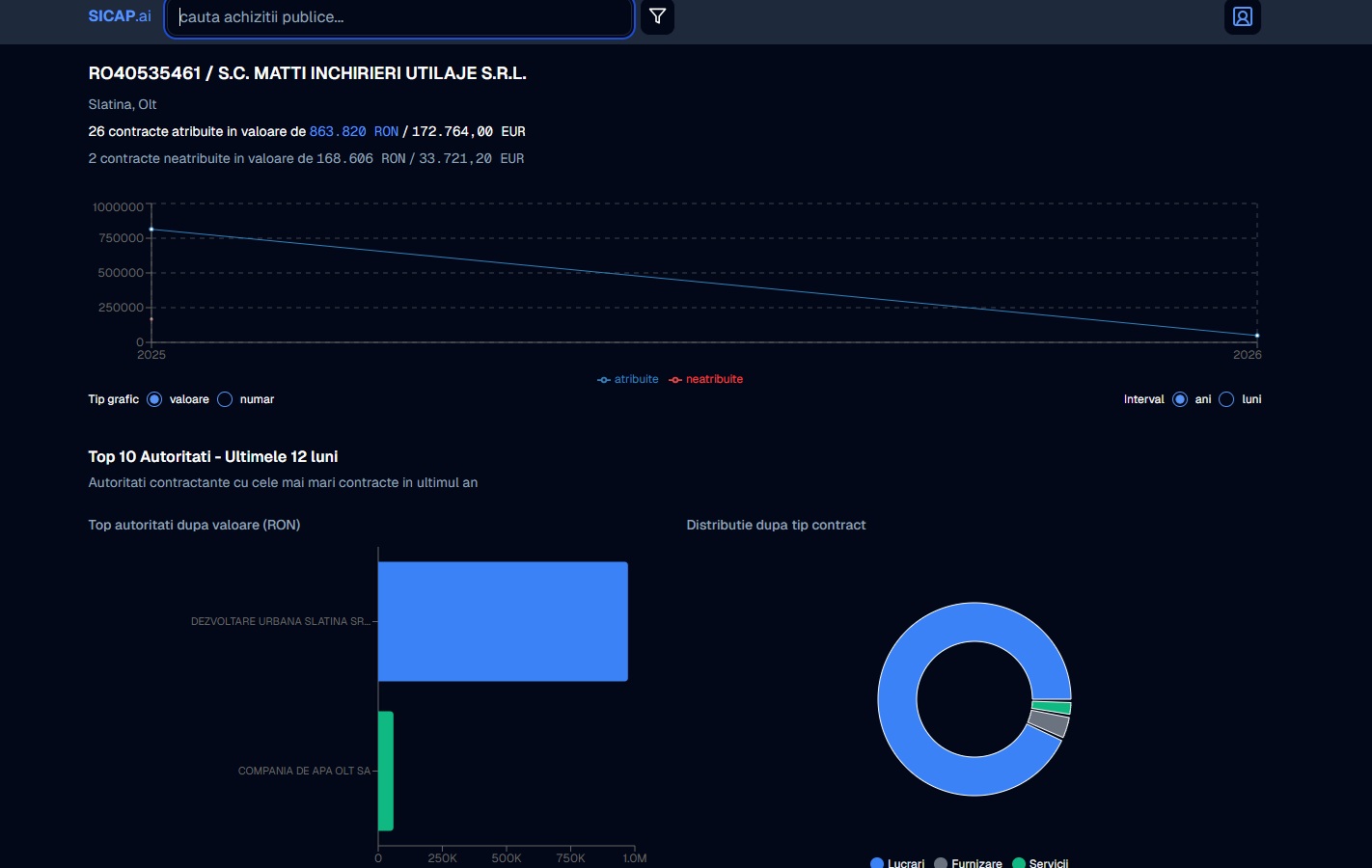Click the SICAP.ai home logo
Image resolution: width=1372 pixels, height=868 pixels.
tap(120, 16)
